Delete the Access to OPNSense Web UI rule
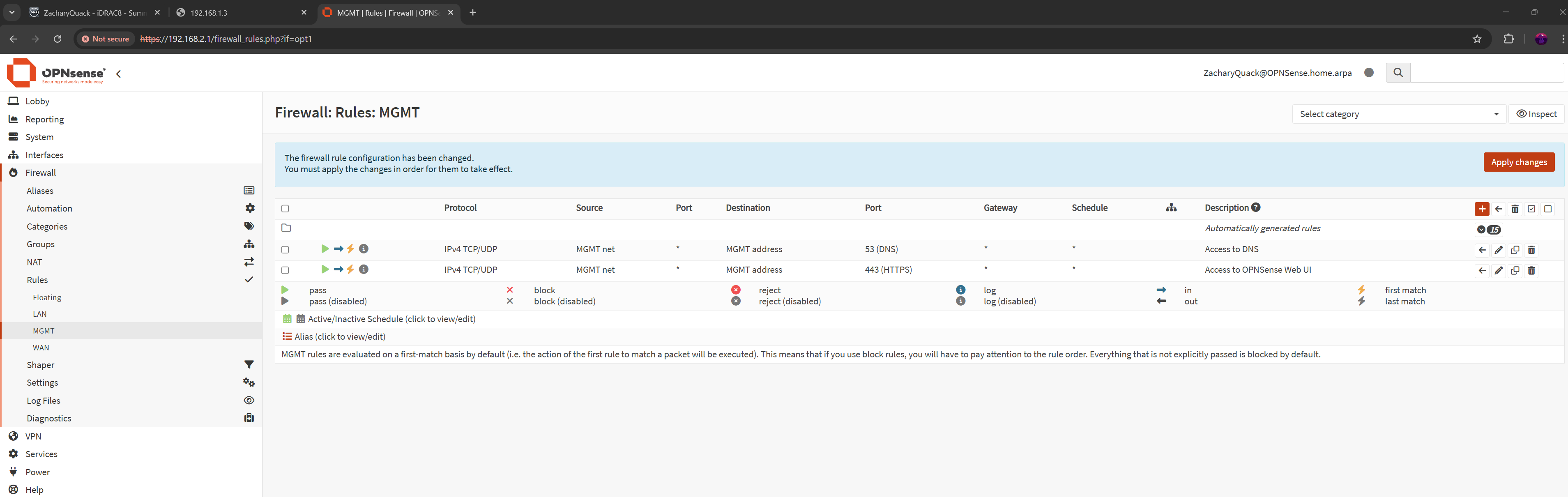The image size is (1568, 497). [x=1531, y=271]
